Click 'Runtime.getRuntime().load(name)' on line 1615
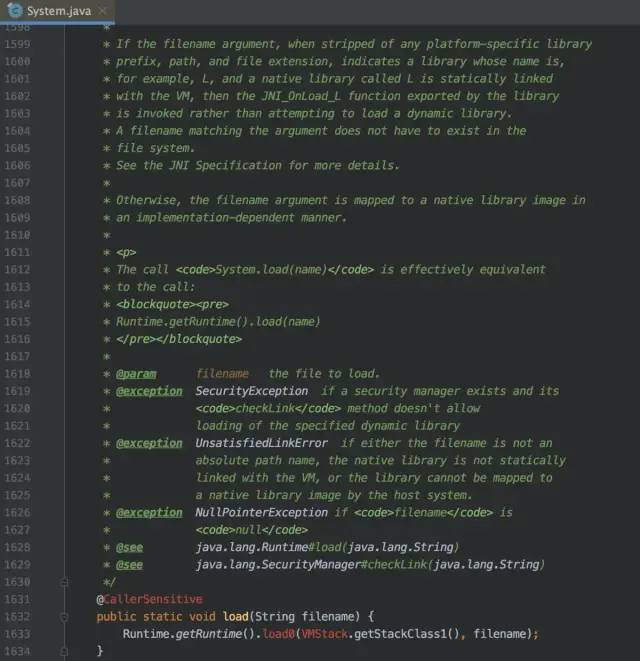The width and height of the screenshot is (640, 661). 218,322
